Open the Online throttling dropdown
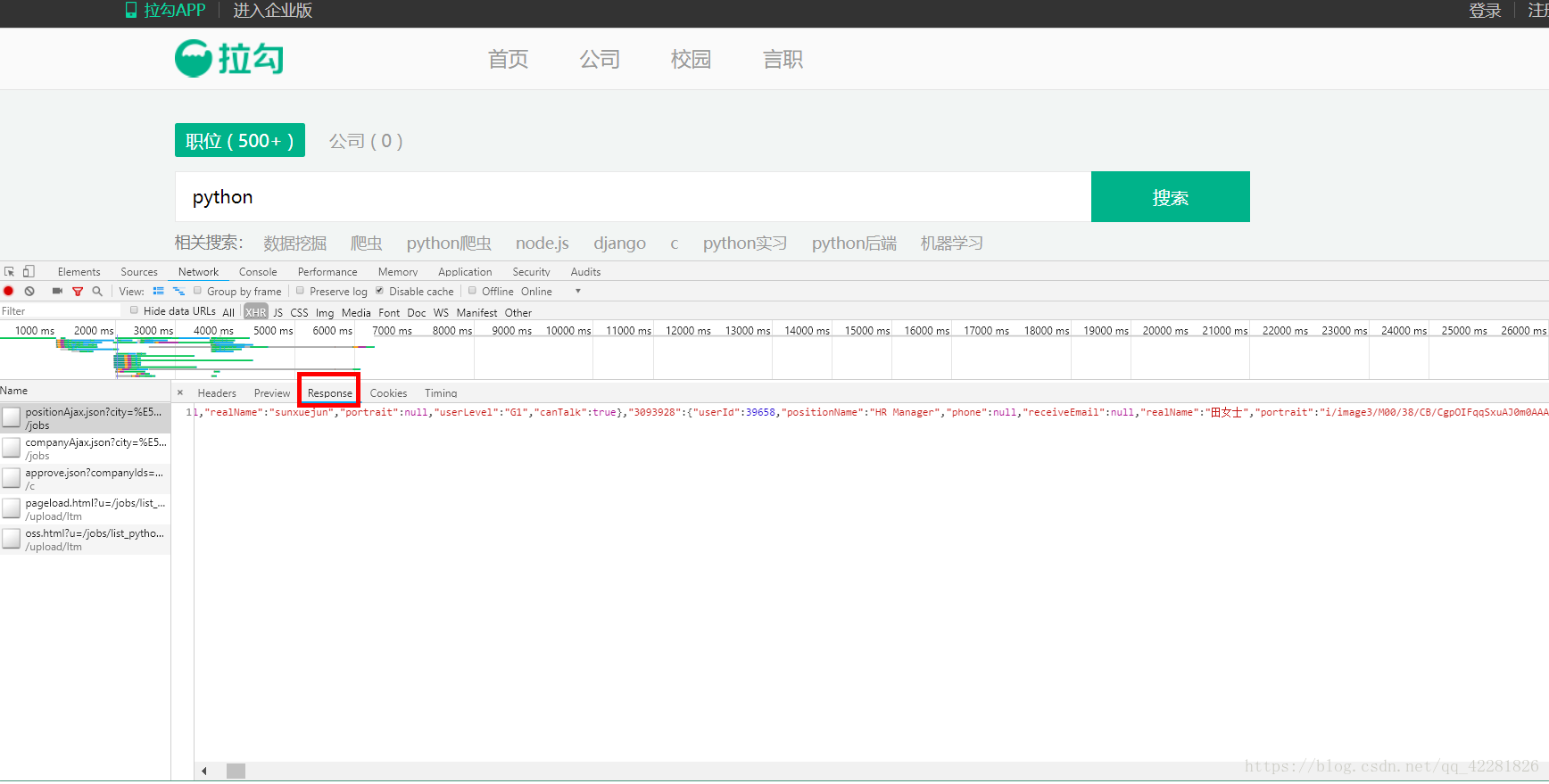 (551, 292)
